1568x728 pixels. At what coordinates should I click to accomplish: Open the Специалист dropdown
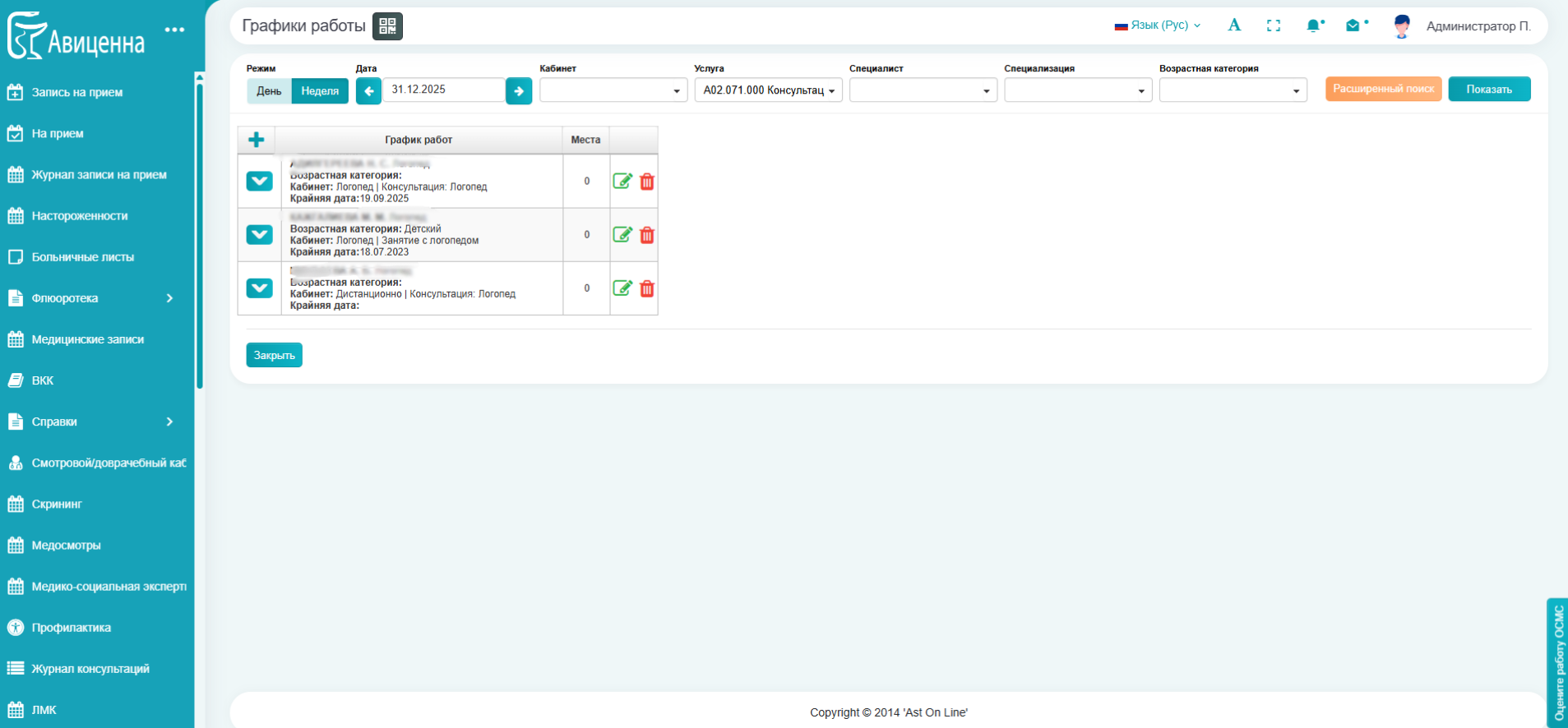click(x=923, y=90)
